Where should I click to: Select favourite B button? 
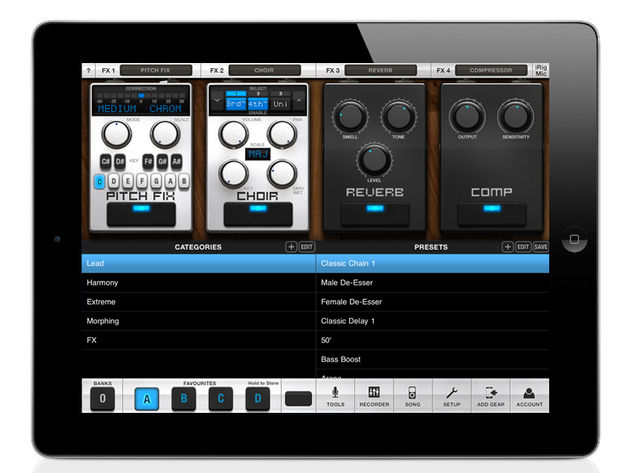coord(184,399)
